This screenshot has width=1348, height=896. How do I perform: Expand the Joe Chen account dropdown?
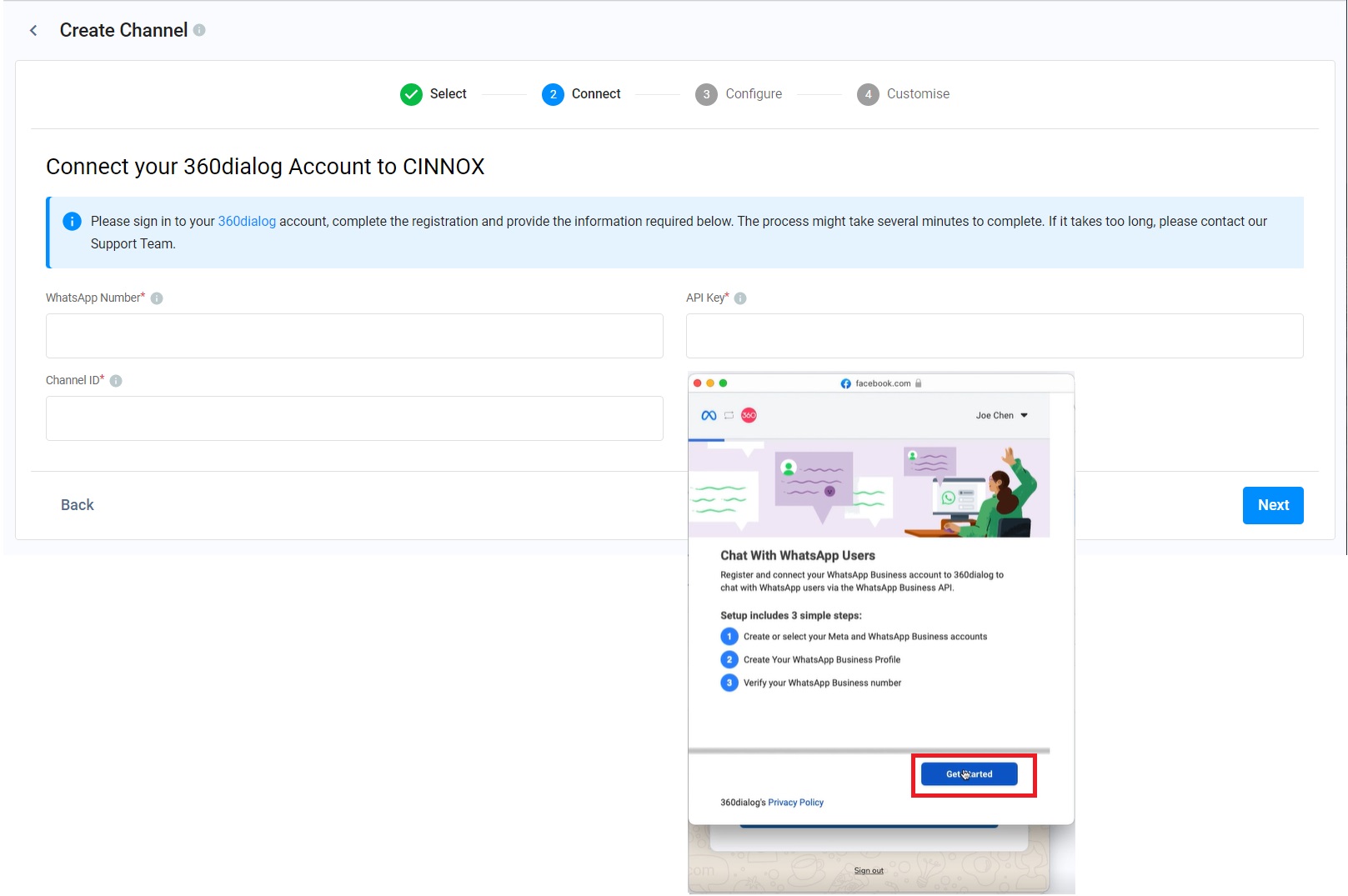click(1002, 415)
